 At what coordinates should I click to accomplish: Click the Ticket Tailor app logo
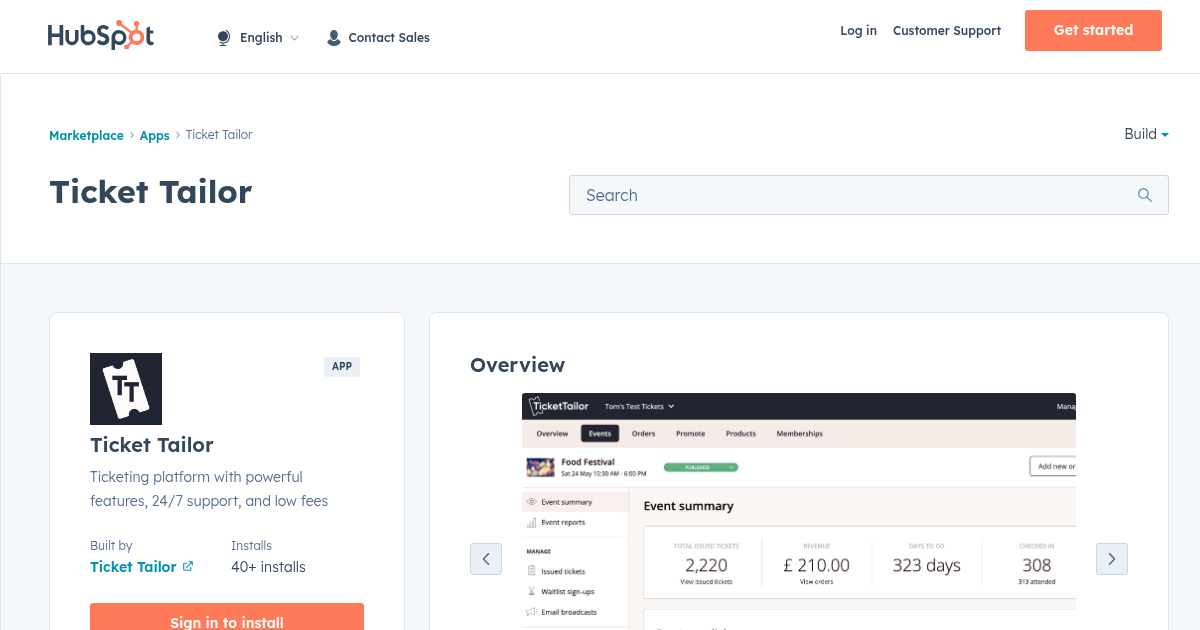pyautogui.click(x=126, y=389)
